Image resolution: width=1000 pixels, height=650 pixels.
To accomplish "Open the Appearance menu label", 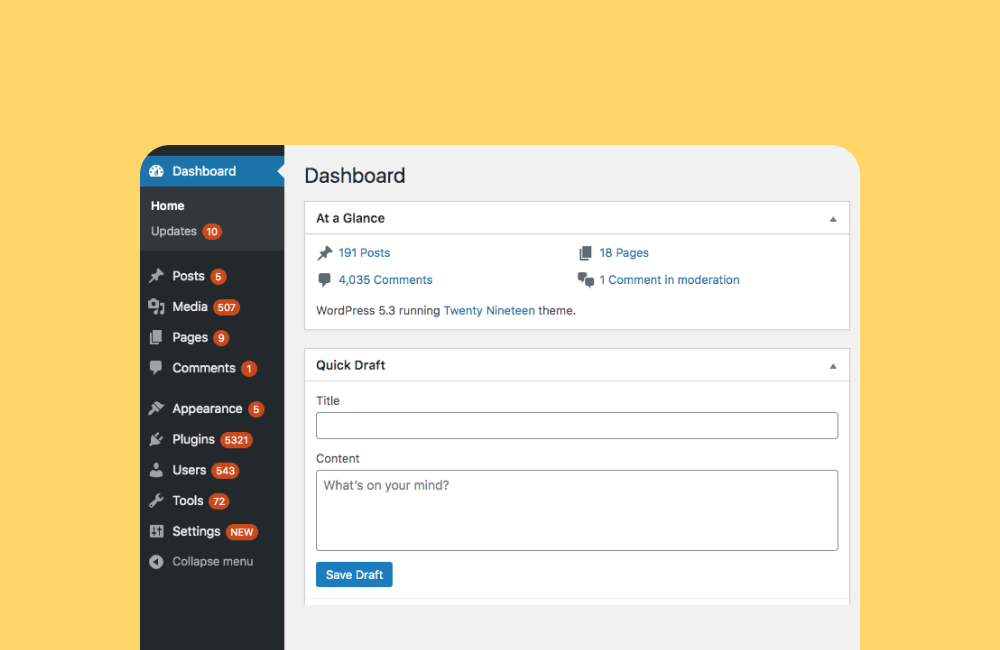I will (207, 409).
